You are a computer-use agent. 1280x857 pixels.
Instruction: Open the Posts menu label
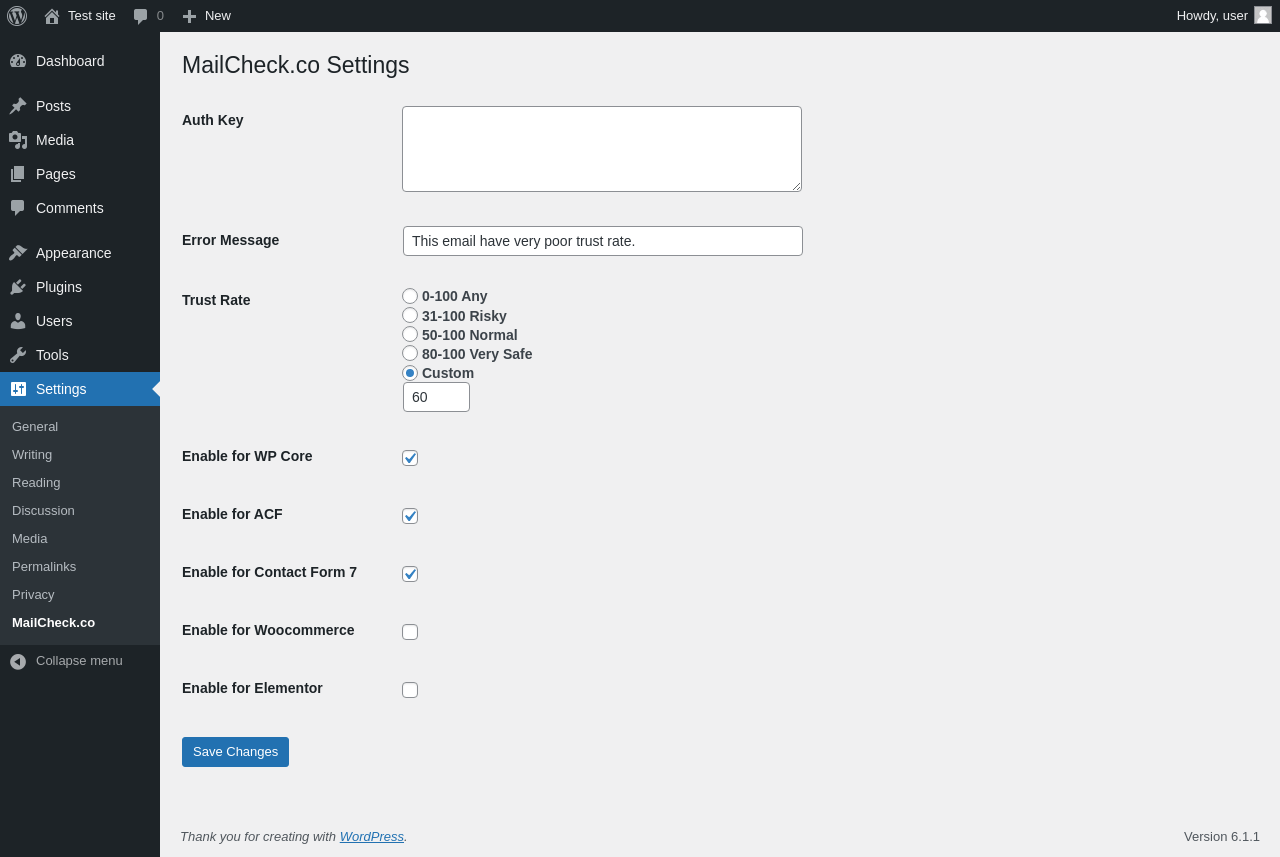(53, 106)
